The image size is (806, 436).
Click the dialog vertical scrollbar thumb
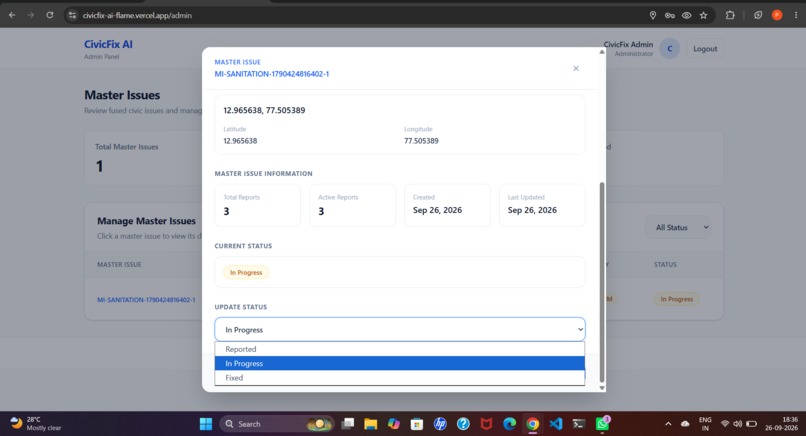tap(601, 282)
